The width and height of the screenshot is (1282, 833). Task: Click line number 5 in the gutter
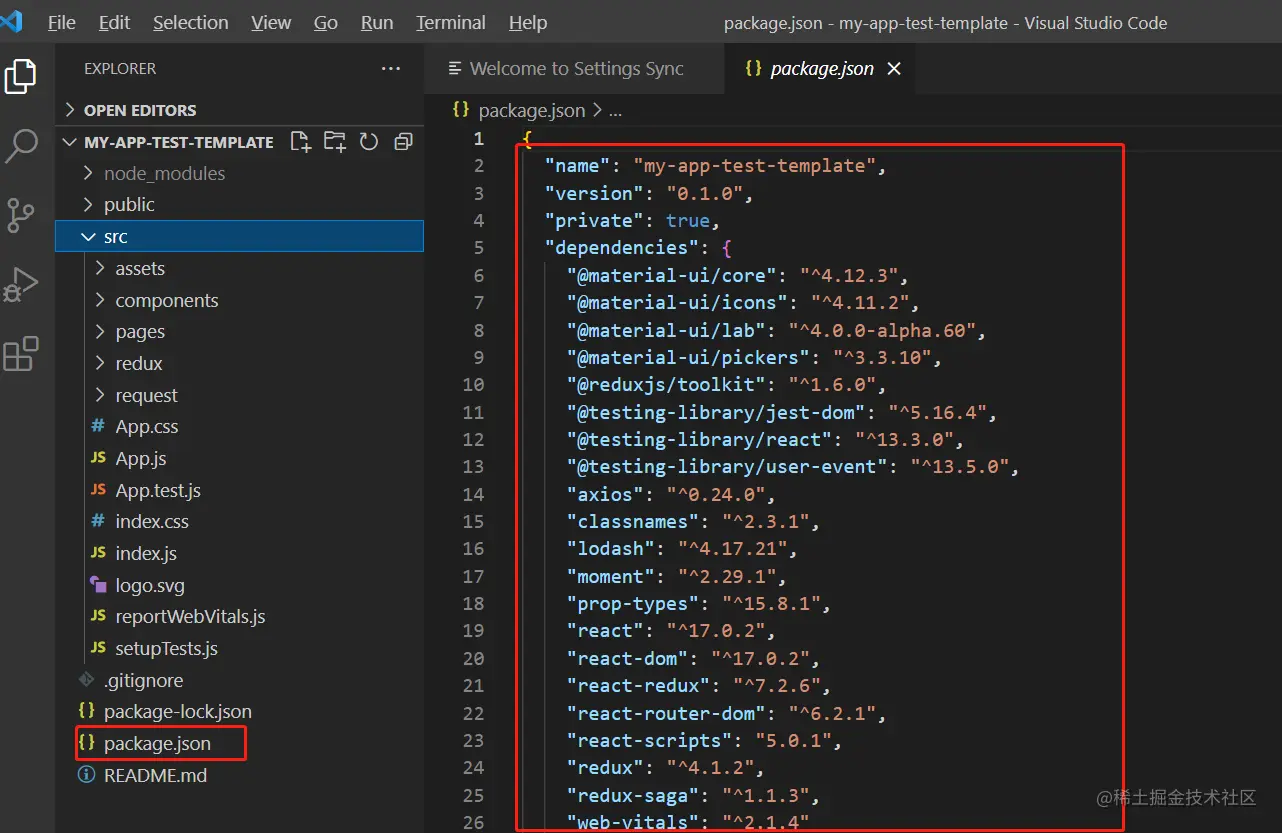[x=479, y=247]
